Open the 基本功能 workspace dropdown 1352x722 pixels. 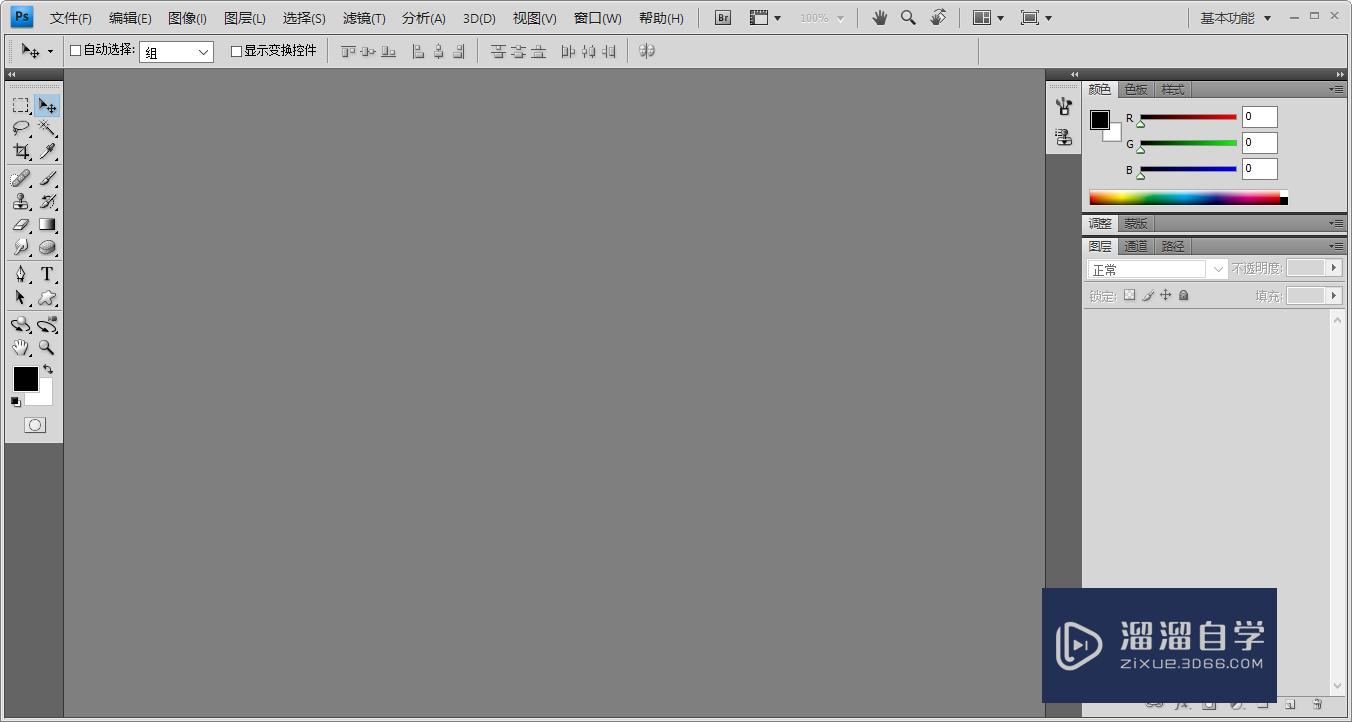1236,18
